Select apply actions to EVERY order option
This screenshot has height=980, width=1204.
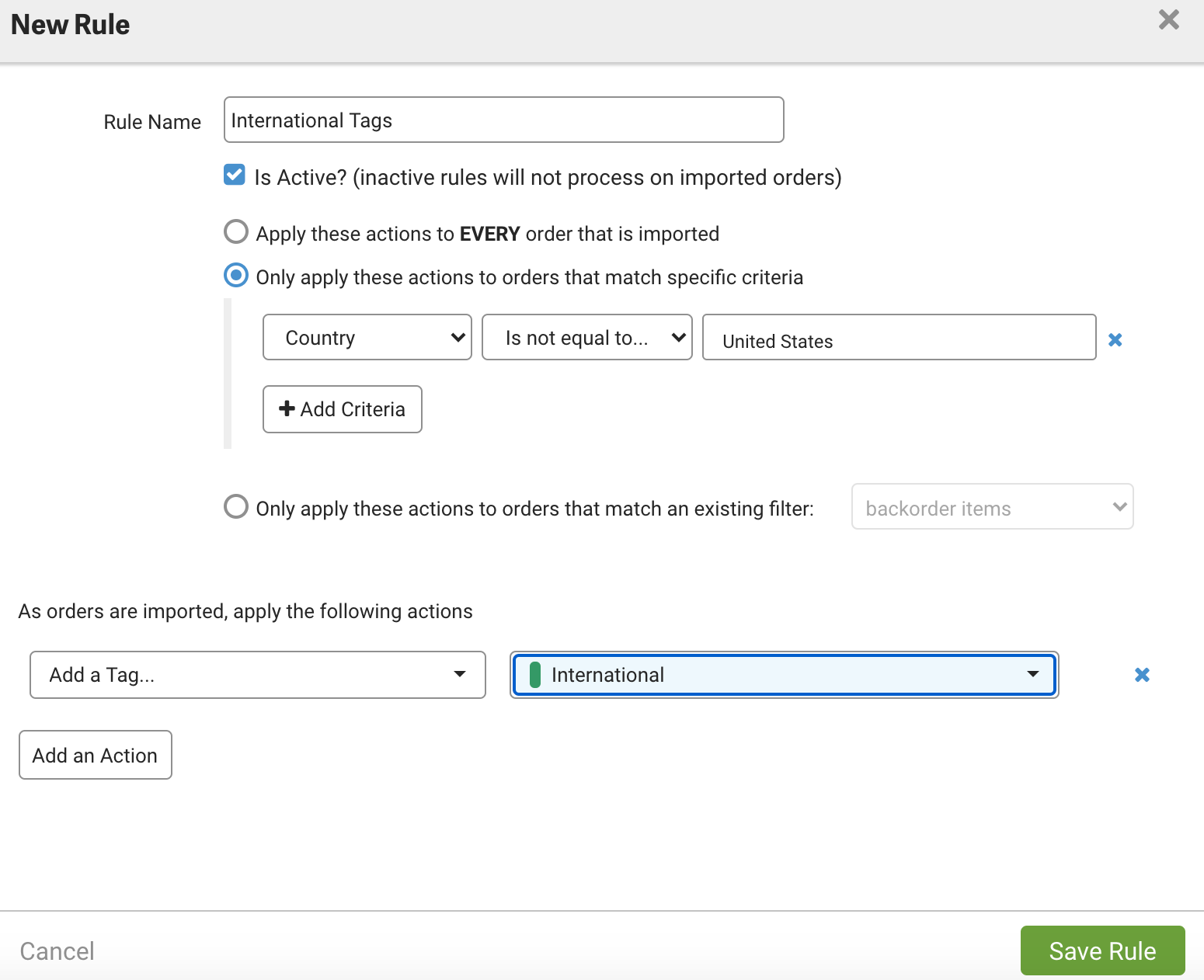[x=236, y=232]
